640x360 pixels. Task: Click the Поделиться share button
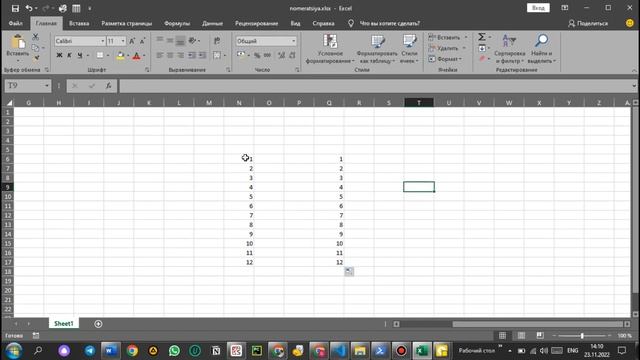(588, 23)
